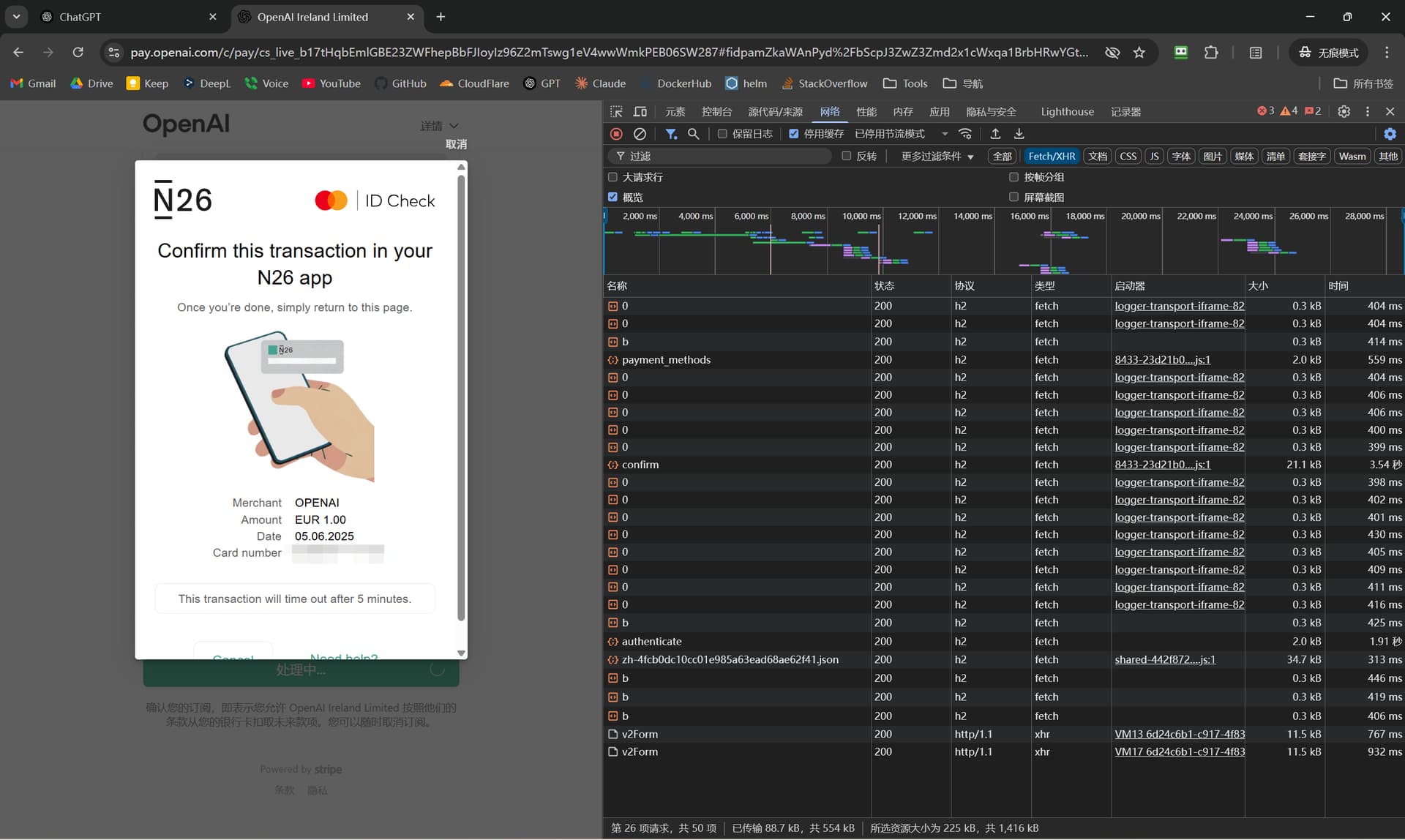
Task: Click the yellow warning count badge
Action: [1289, 111]
